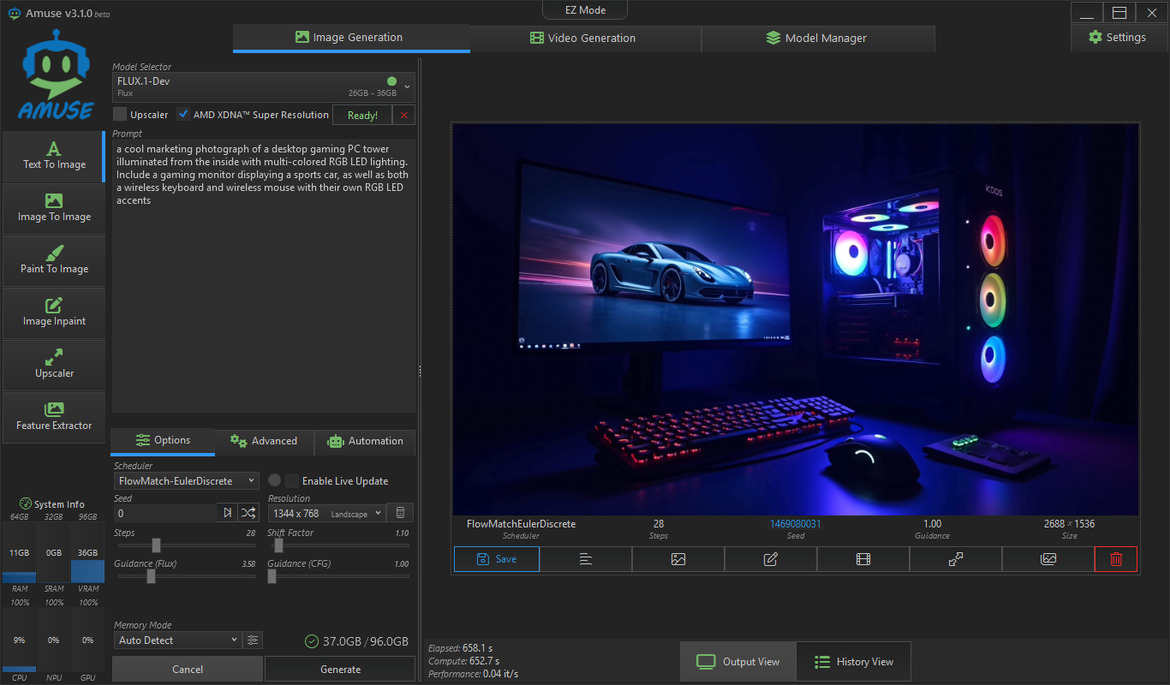
Task: Enable the Upscaler checkbox
Action: click(119, 114)
